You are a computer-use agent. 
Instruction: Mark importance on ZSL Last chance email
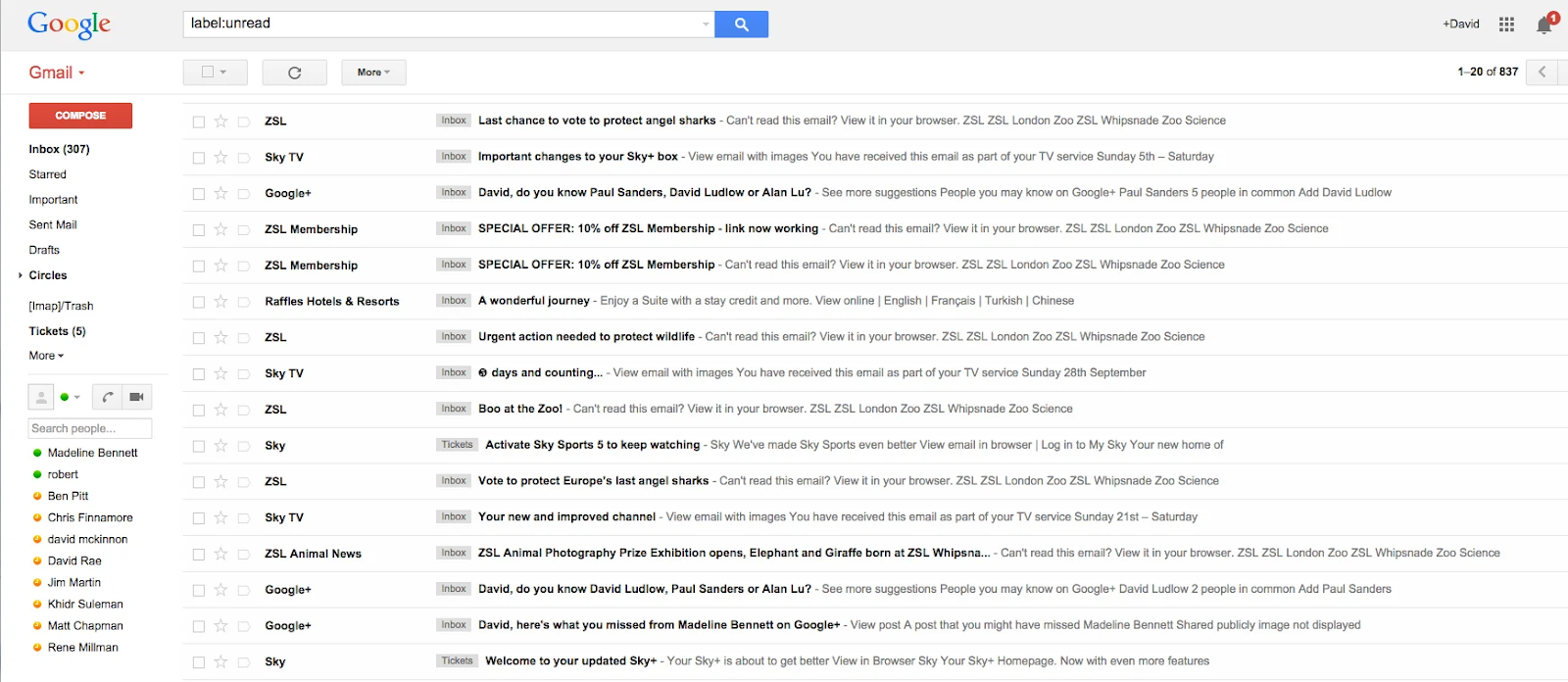pos(244,122)
